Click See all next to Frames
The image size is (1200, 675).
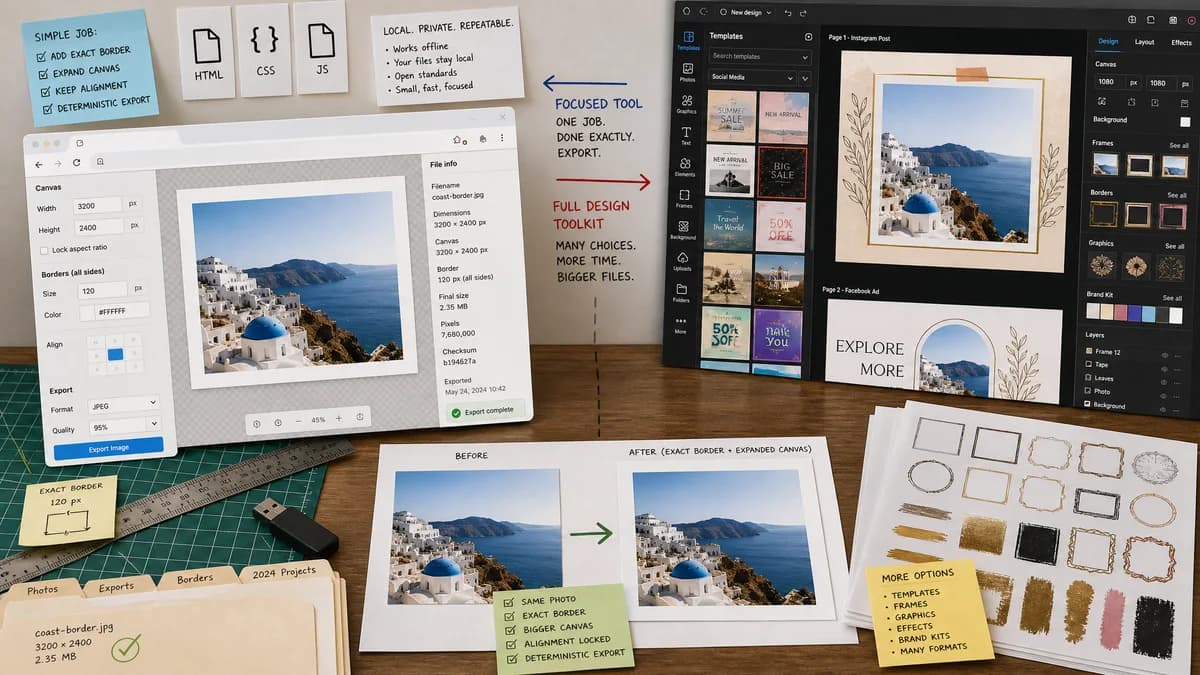[x=1177, y=146]
